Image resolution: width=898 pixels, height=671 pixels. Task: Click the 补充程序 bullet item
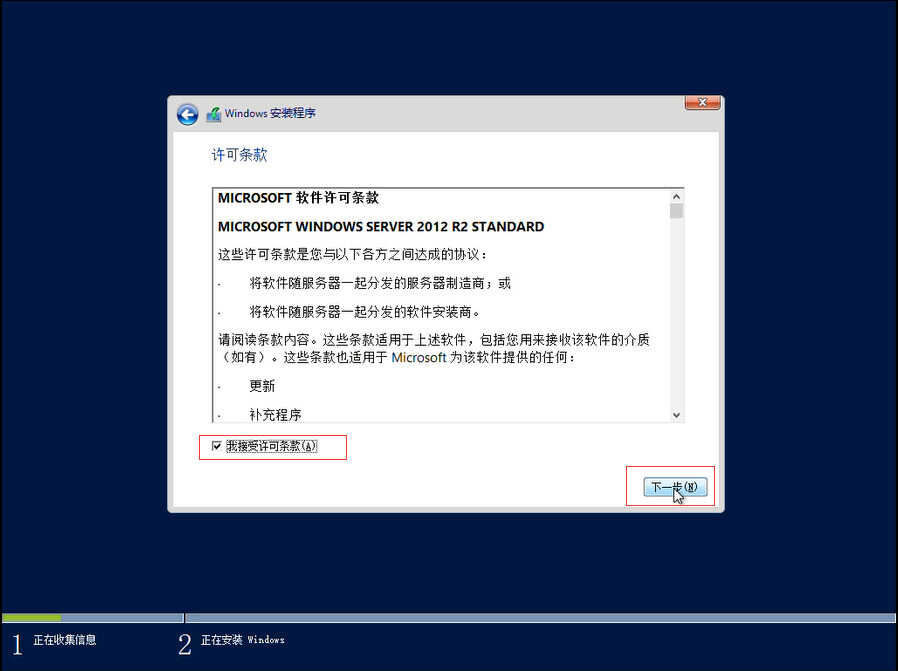pos(275,415)
